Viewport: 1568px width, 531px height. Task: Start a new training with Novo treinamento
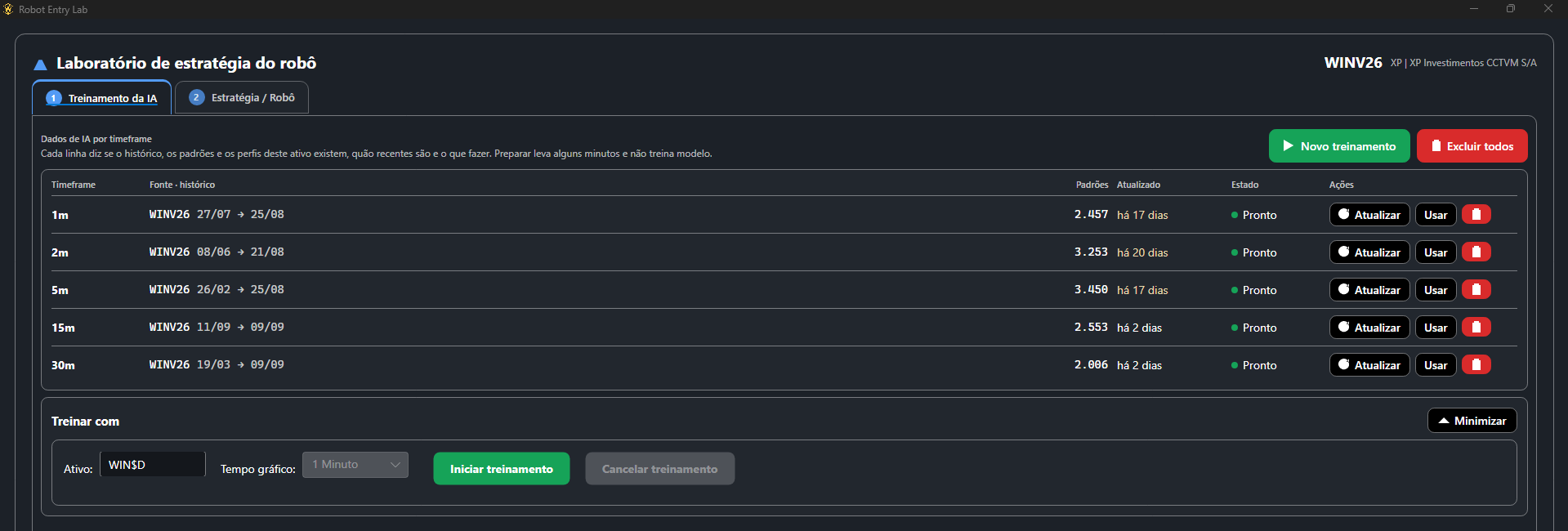pyautogui.click(x=1339, y=146)
